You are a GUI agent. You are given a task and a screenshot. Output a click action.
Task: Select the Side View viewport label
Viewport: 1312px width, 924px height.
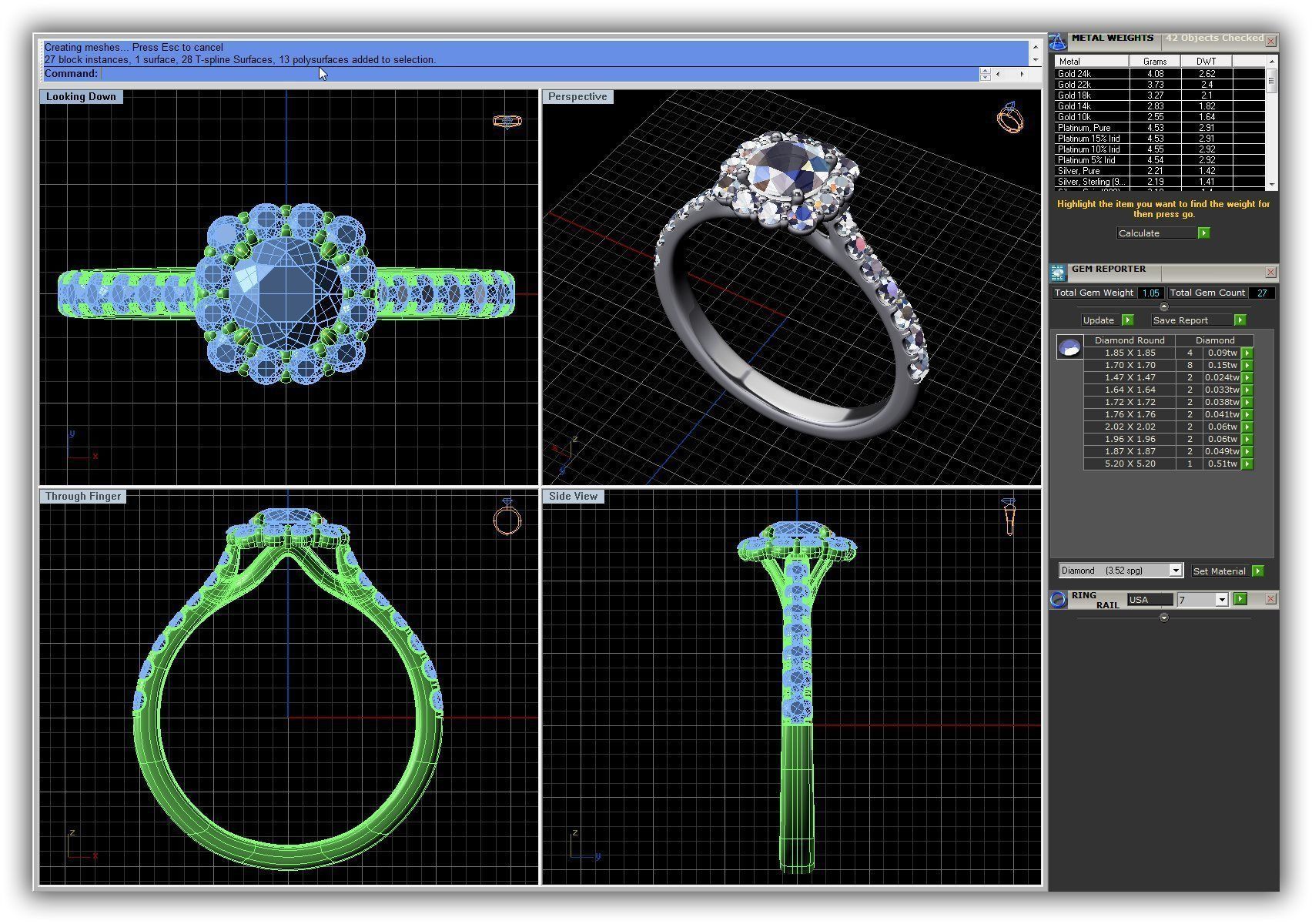(573, 497)
